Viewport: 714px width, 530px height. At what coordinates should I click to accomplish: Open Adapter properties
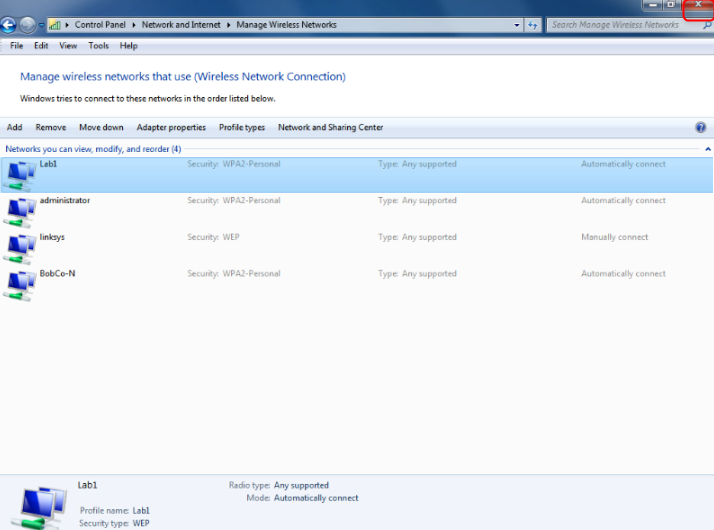171,127
